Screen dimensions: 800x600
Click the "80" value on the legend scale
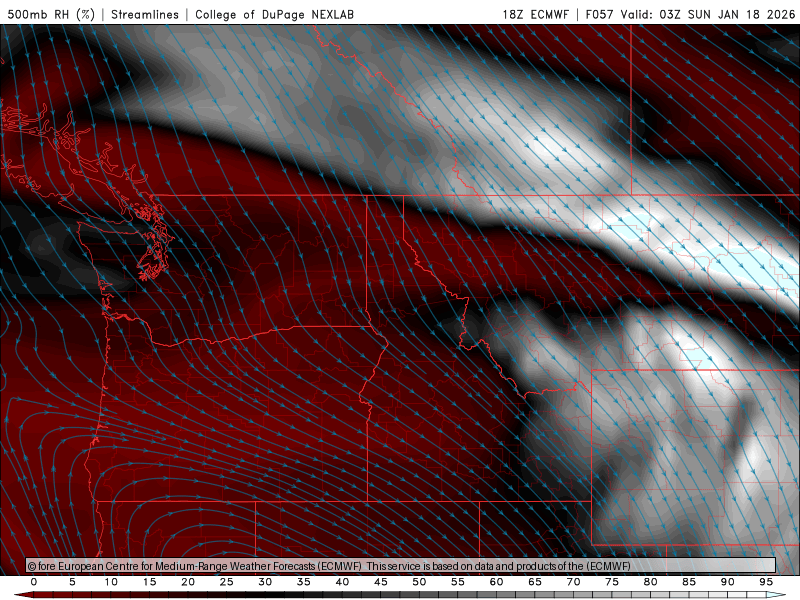[x=651, y=582]
